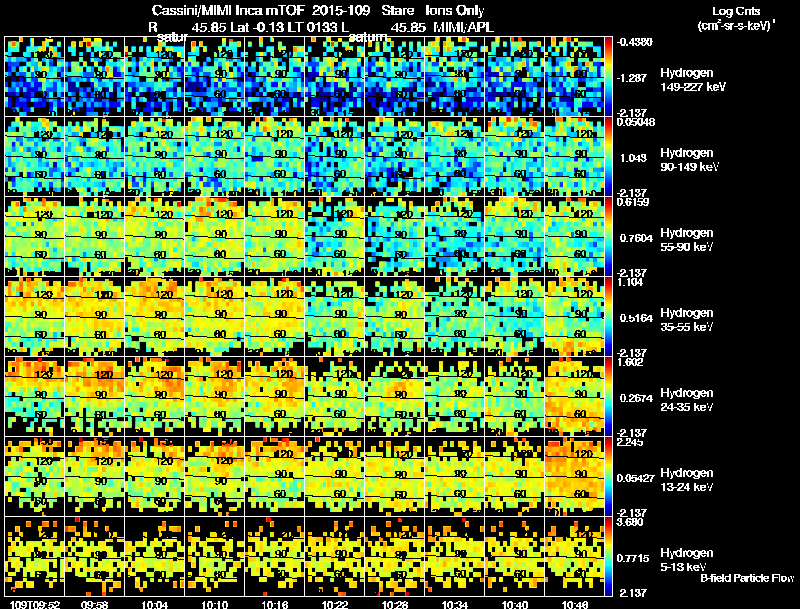Click the Hydrogen 35-55 keV row label
The image size is (800, 609).
[687, 320]
